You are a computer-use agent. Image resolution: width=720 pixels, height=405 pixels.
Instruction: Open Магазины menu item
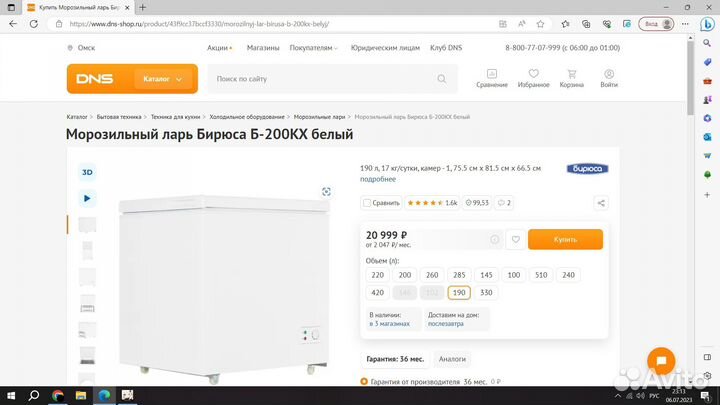click(263, 48)
